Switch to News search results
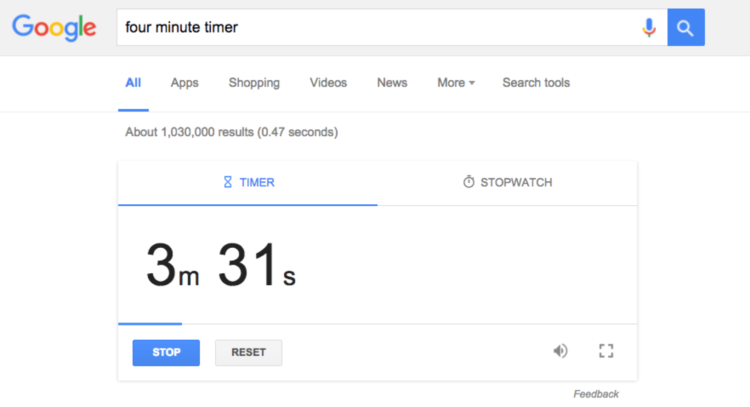The height and width of the screenshot is (407, 750). pyautogui.click(x=392, y=83)
